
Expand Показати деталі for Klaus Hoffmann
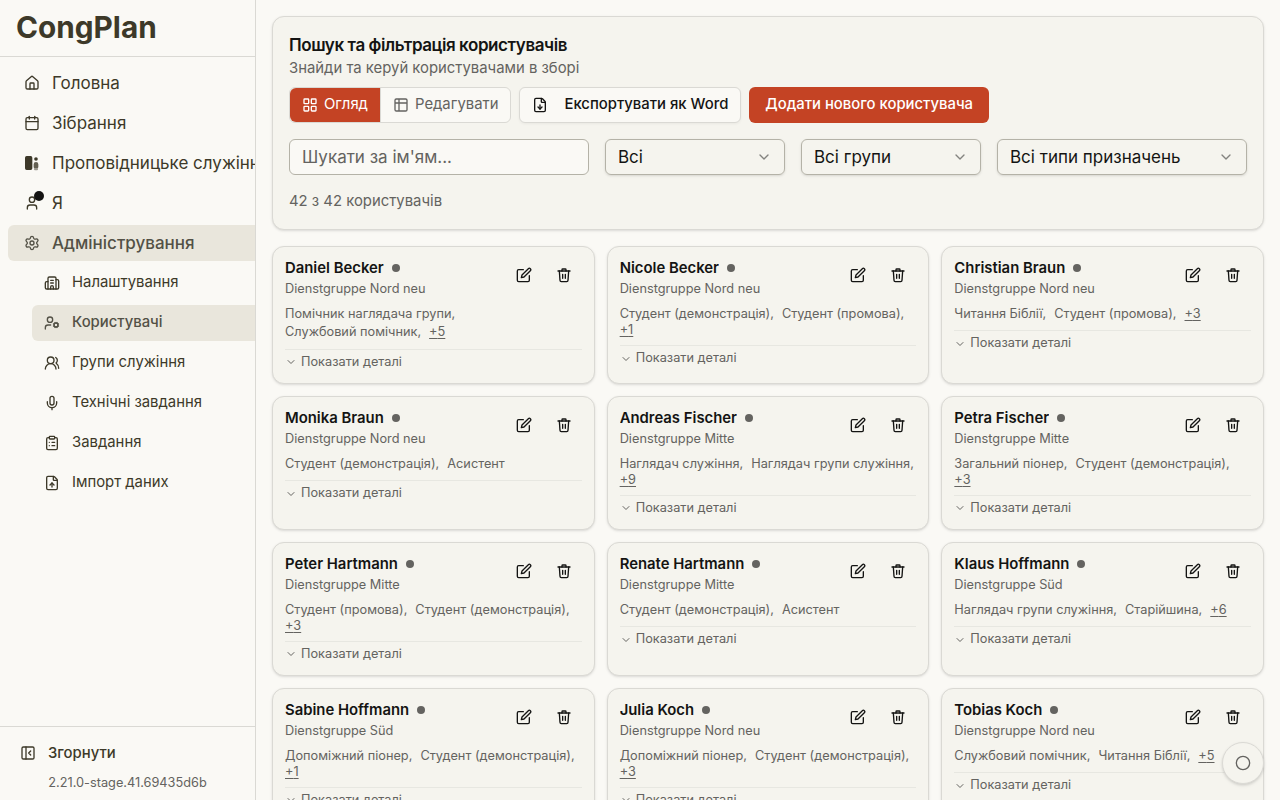1013,638
